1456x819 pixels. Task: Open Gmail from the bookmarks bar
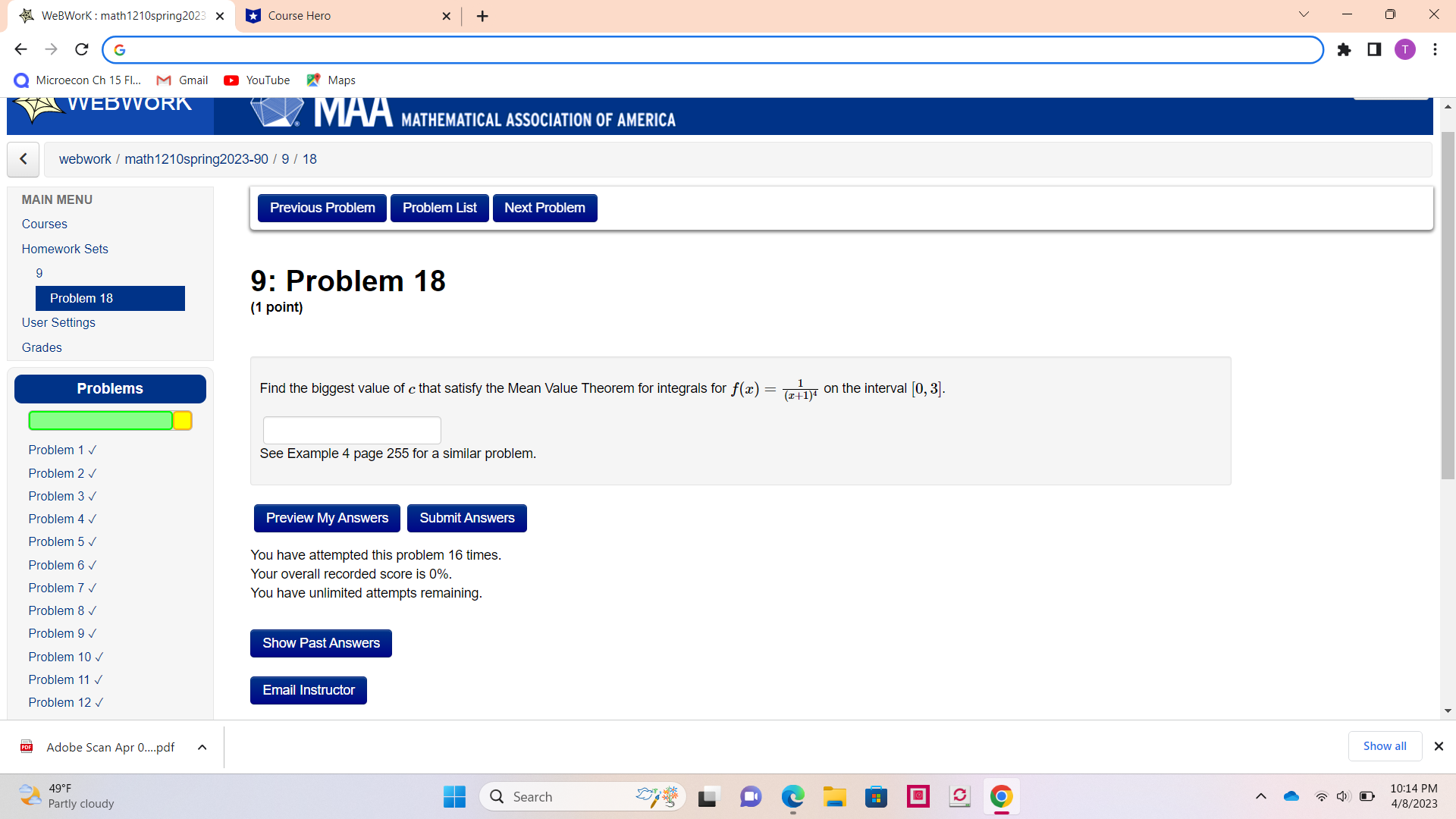pos(182,80)
